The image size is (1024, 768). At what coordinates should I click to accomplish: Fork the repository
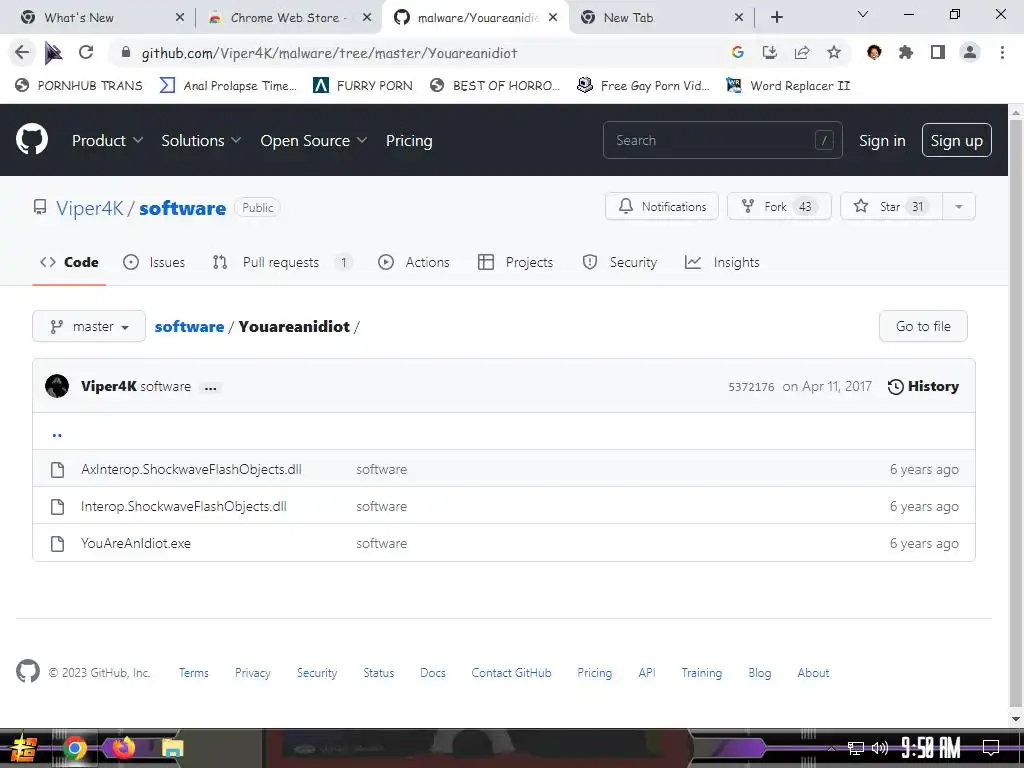pyautogui.click(x=778, y=206)
